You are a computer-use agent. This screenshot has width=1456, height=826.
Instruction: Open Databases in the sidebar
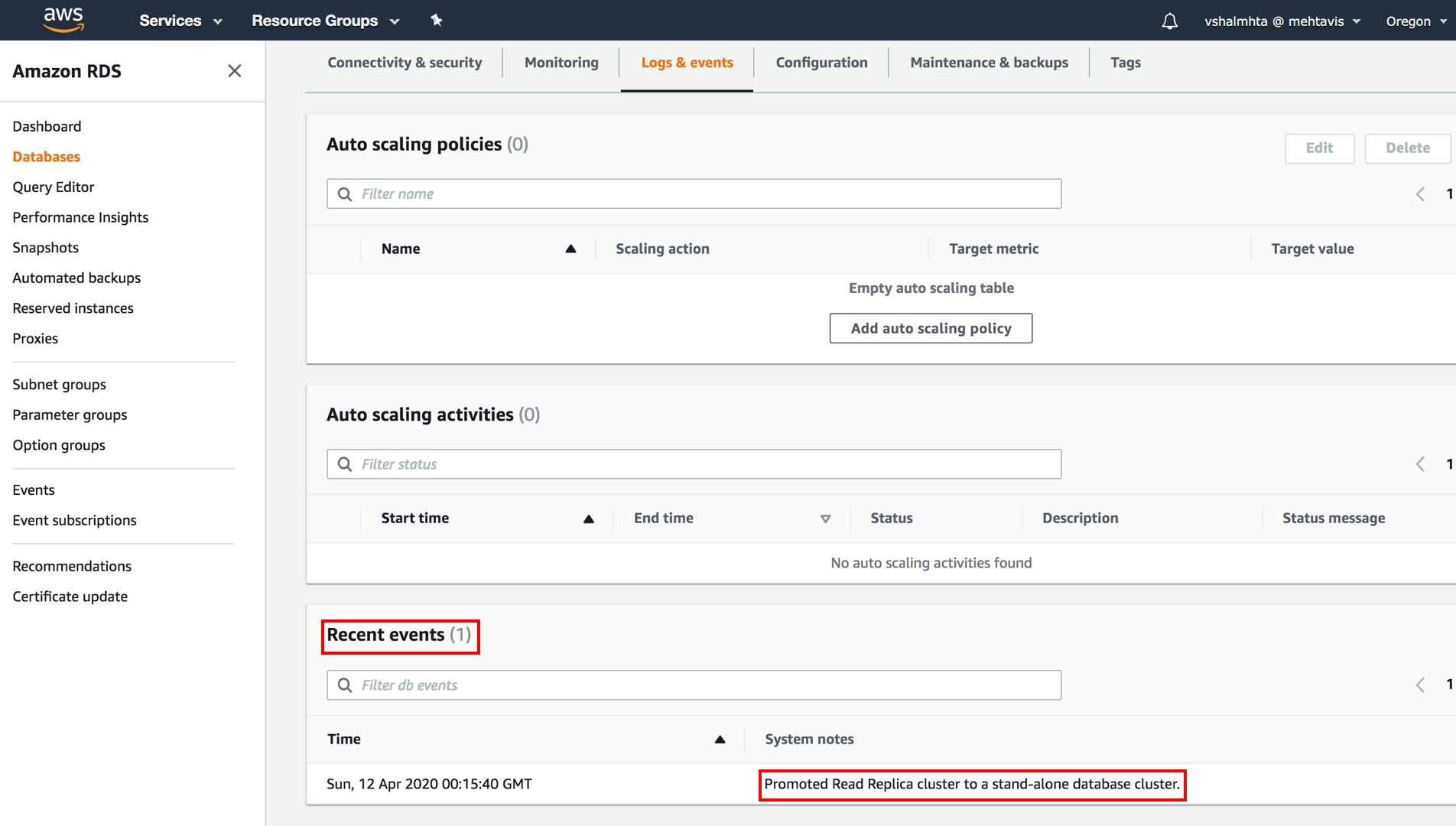46,157
